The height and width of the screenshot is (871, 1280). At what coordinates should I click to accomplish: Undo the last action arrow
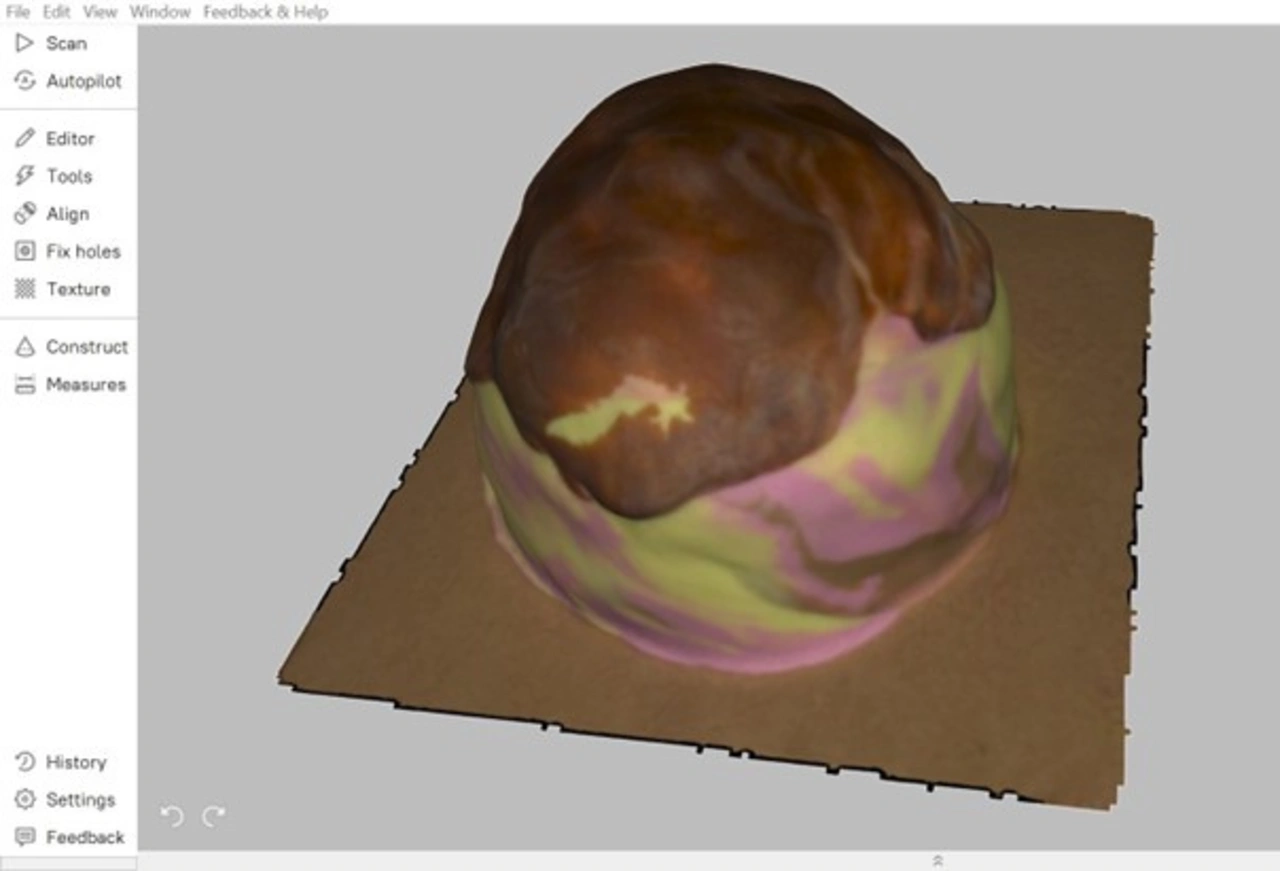tap(172, 817)
